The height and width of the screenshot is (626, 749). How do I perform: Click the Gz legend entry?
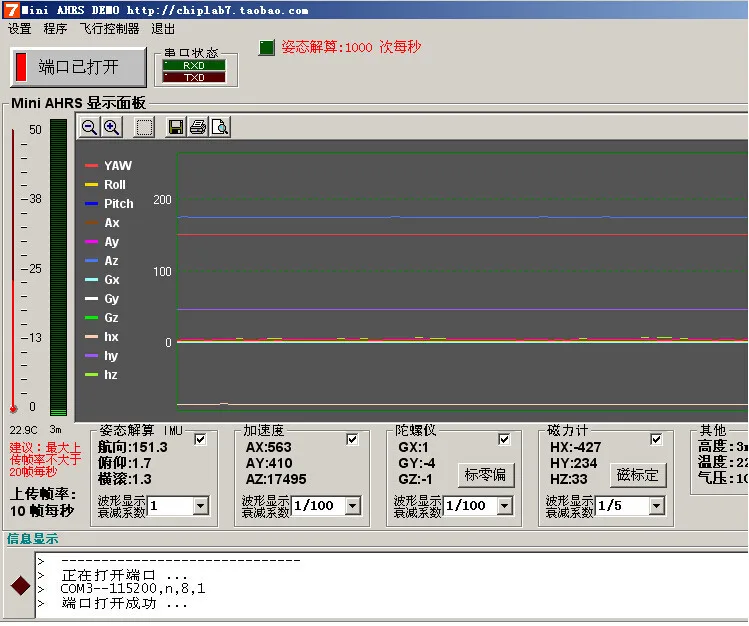point(102,318)
